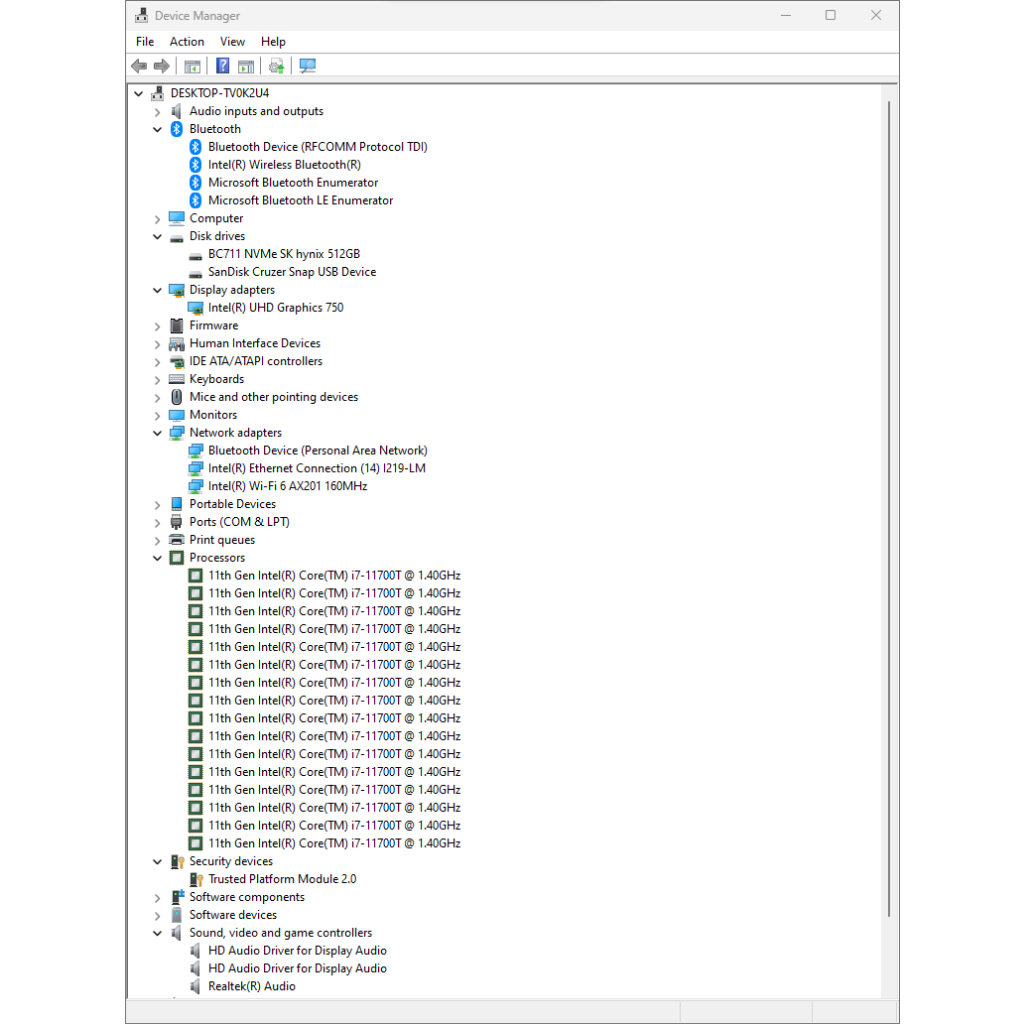Click the Help toolbar icon

click(223, 66)
